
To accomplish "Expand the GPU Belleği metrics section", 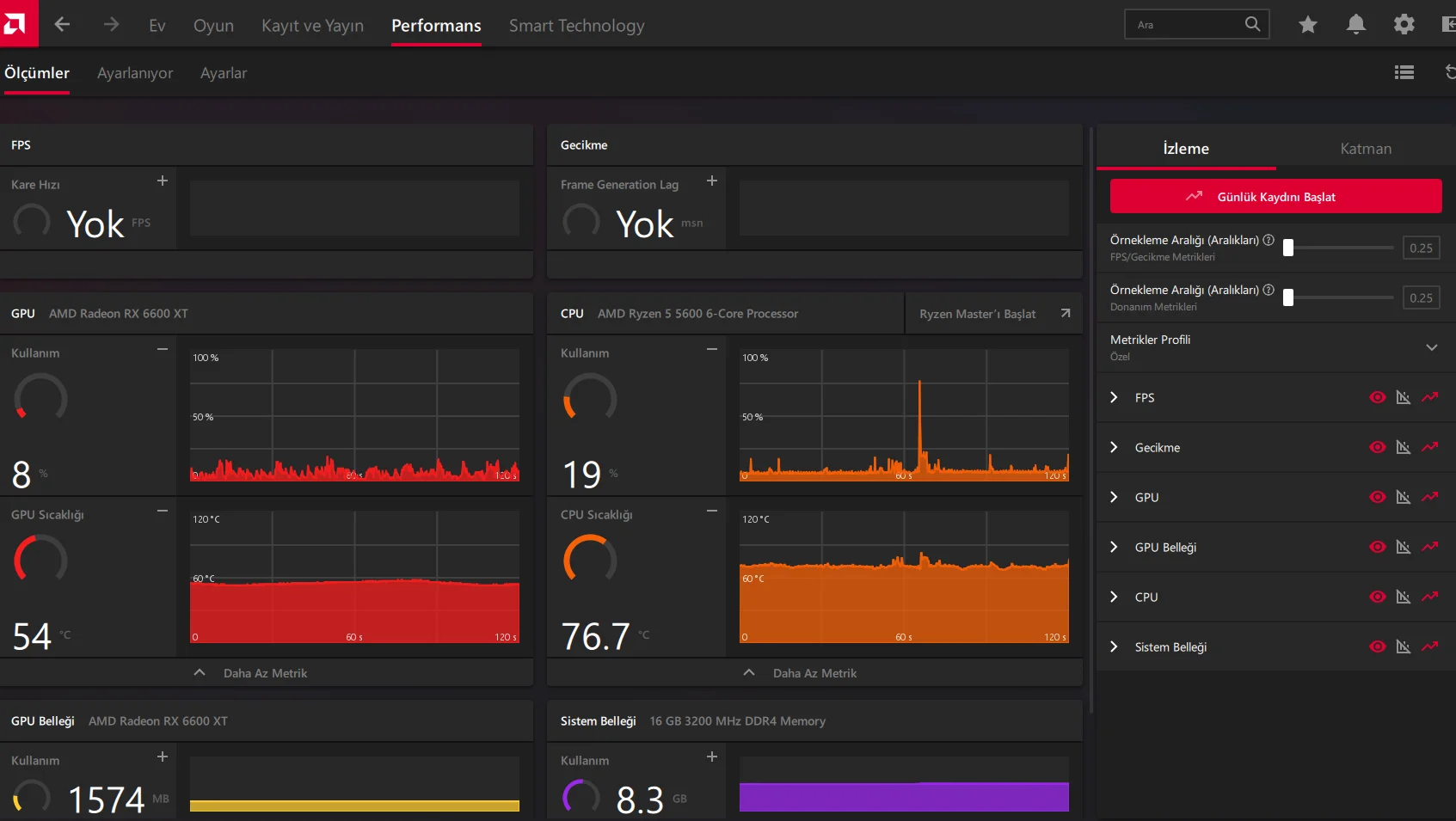I will tap(1115, 547).
